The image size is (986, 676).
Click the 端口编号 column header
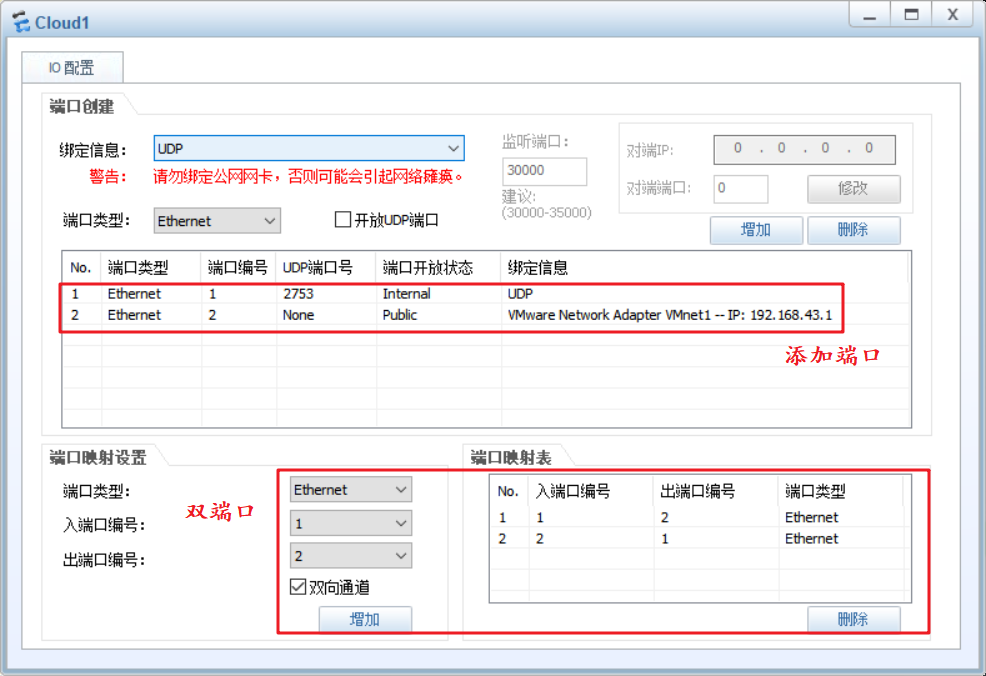coord(238,268)
